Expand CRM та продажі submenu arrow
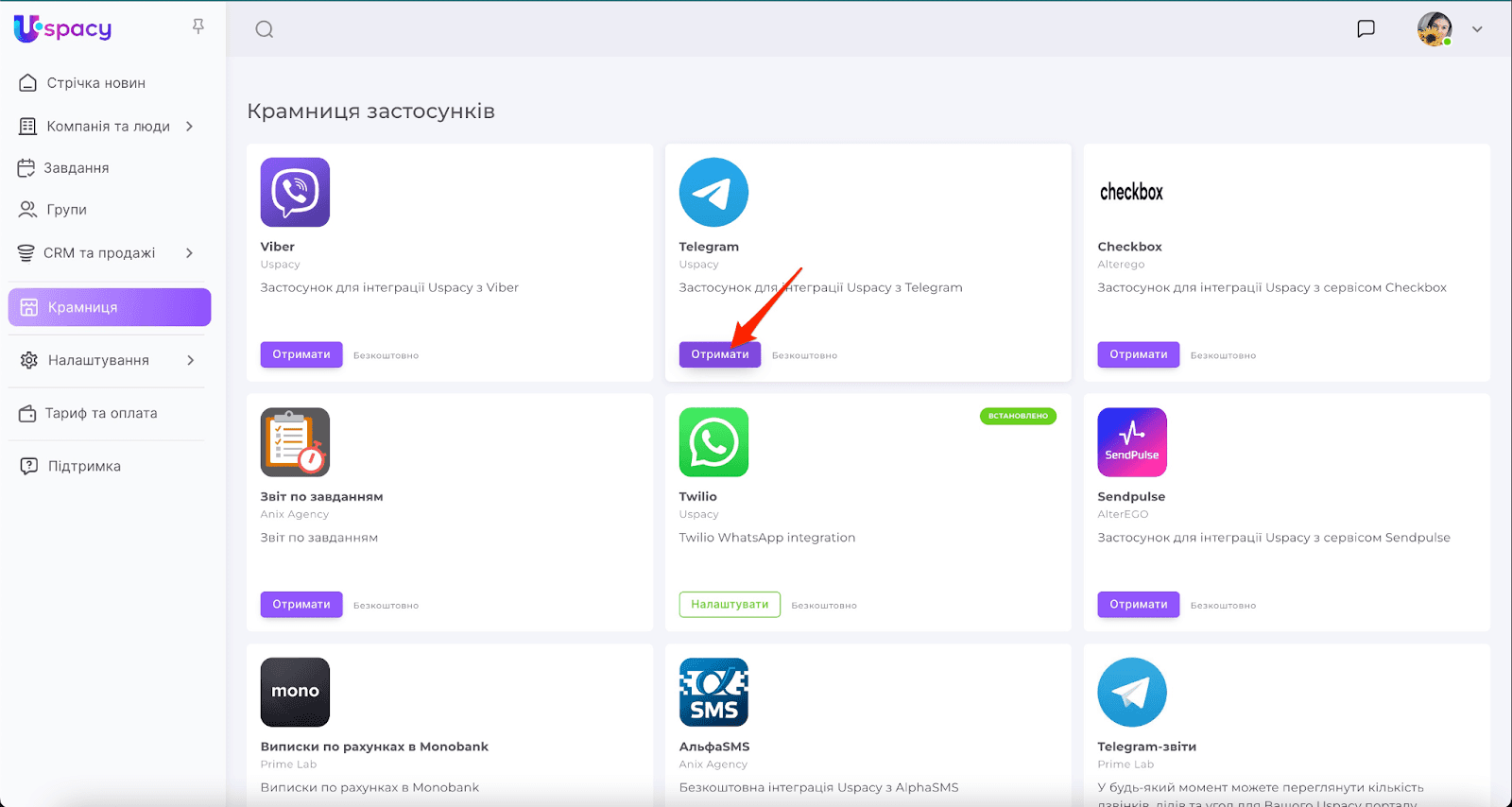The width and height of the screenshot is (1512, 807). pos(190,253)
